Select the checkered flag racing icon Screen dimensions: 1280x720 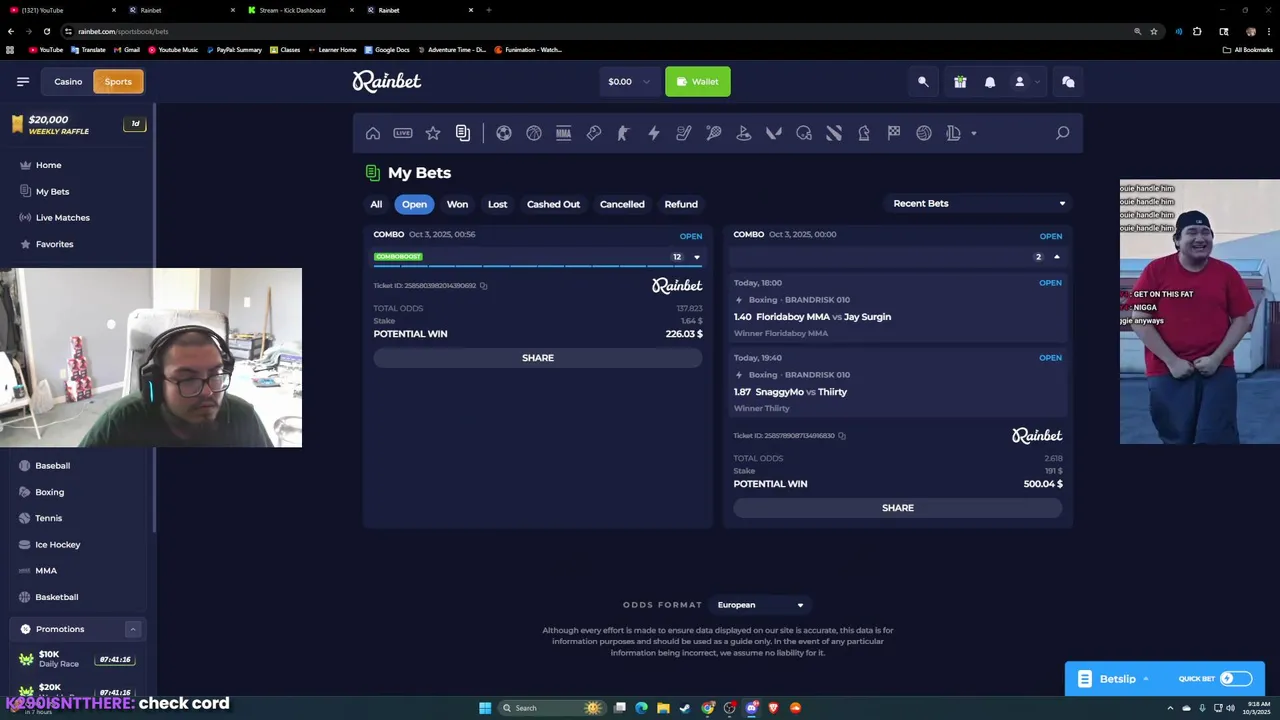click(894, 133)
